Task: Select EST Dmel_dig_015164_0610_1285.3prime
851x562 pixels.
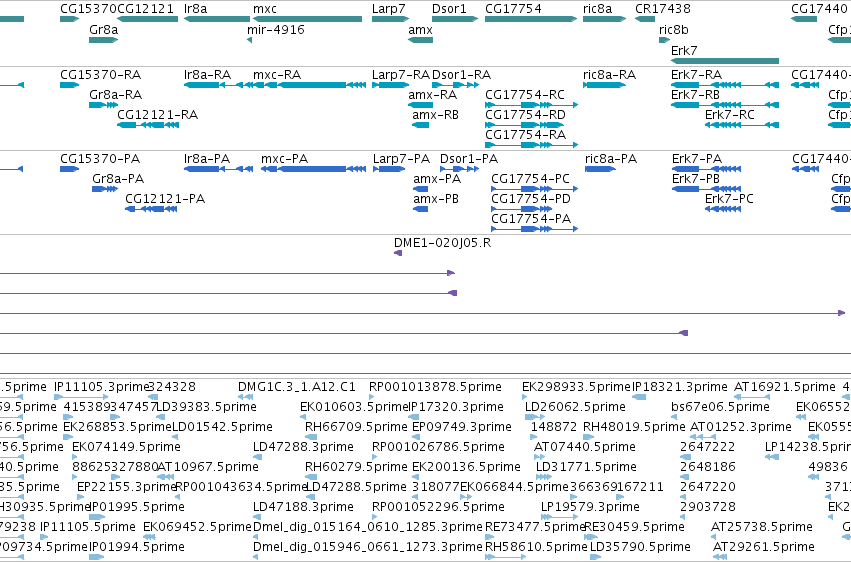Action: pyautogui.click(x=367, y=527)
